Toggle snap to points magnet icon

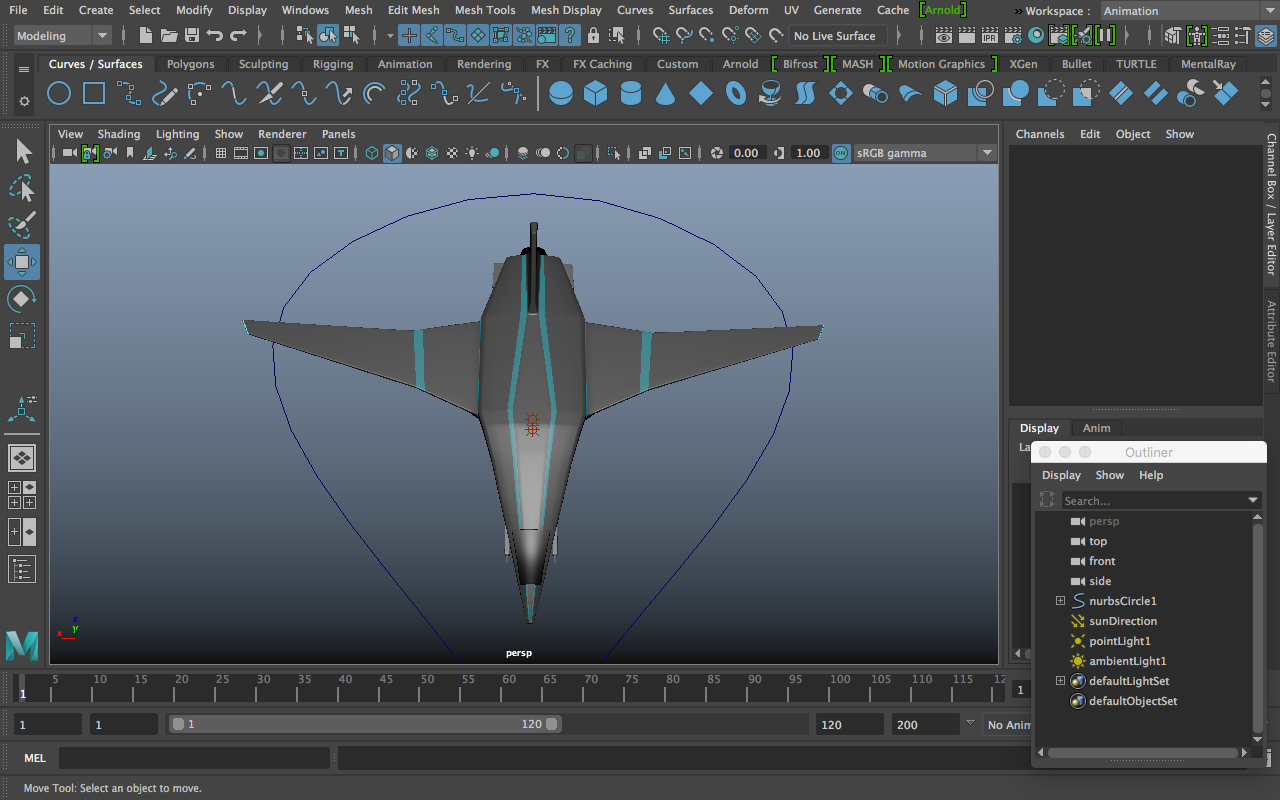point(707,36)
